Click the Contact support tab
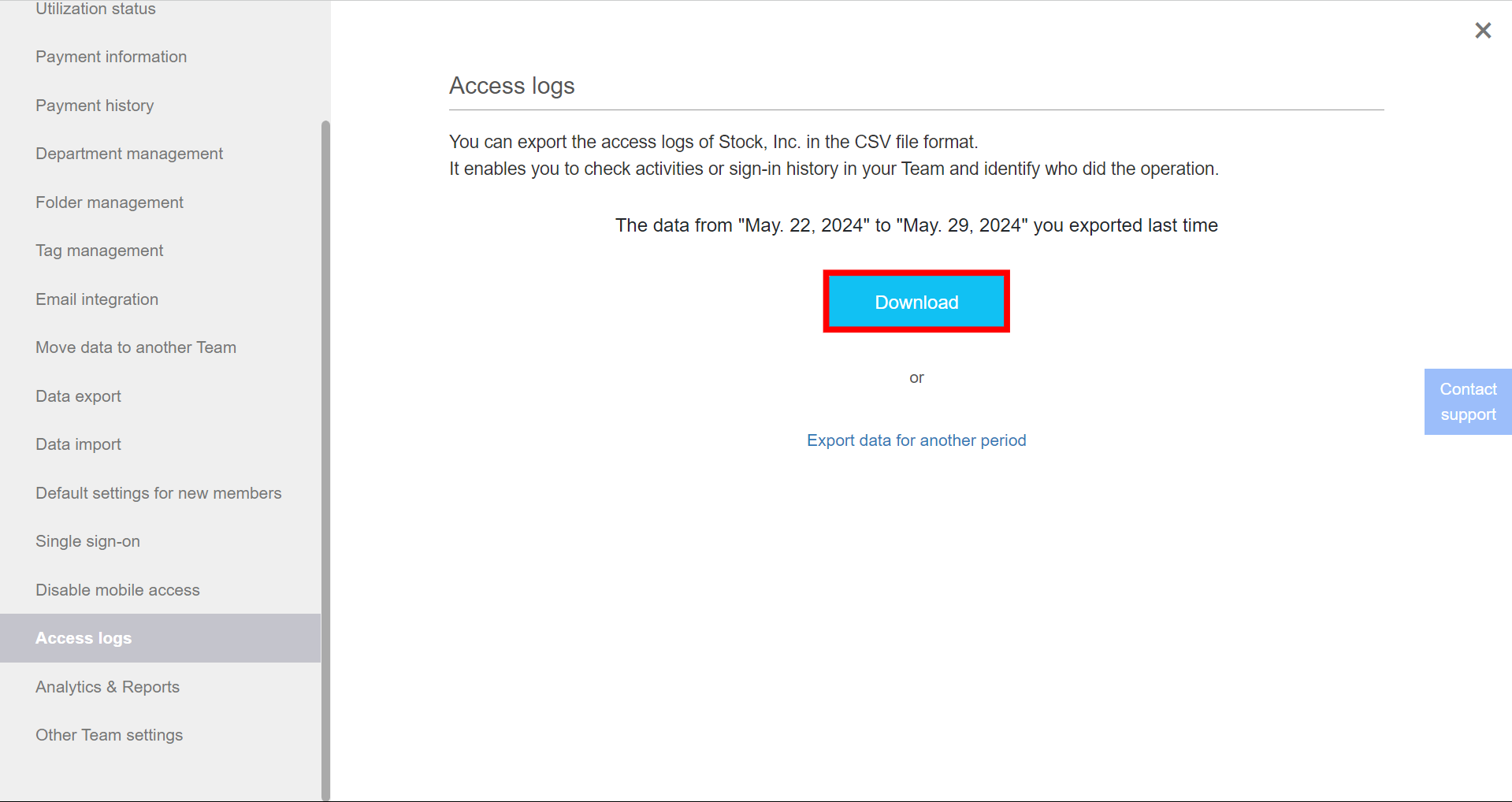The image size is (1512, 802). (x=1467, y=401)
